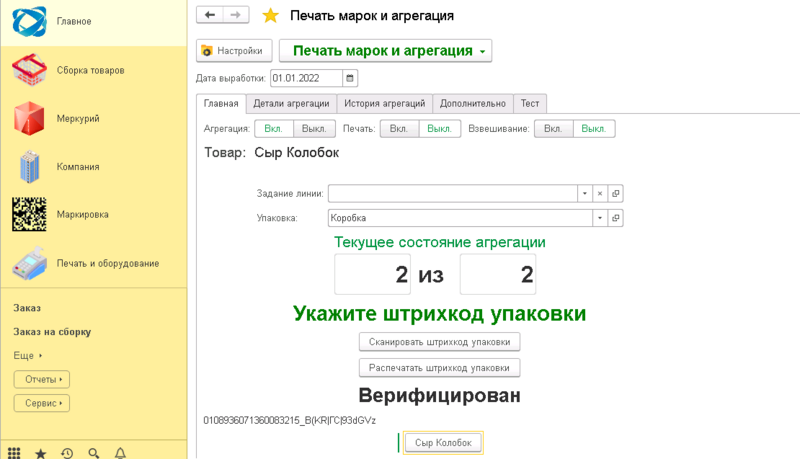The height and width of the screenshot is (459, 800).
Task: Switch to Детали агрегации tab
Action: pyautogui.click(x=290, y=103)
